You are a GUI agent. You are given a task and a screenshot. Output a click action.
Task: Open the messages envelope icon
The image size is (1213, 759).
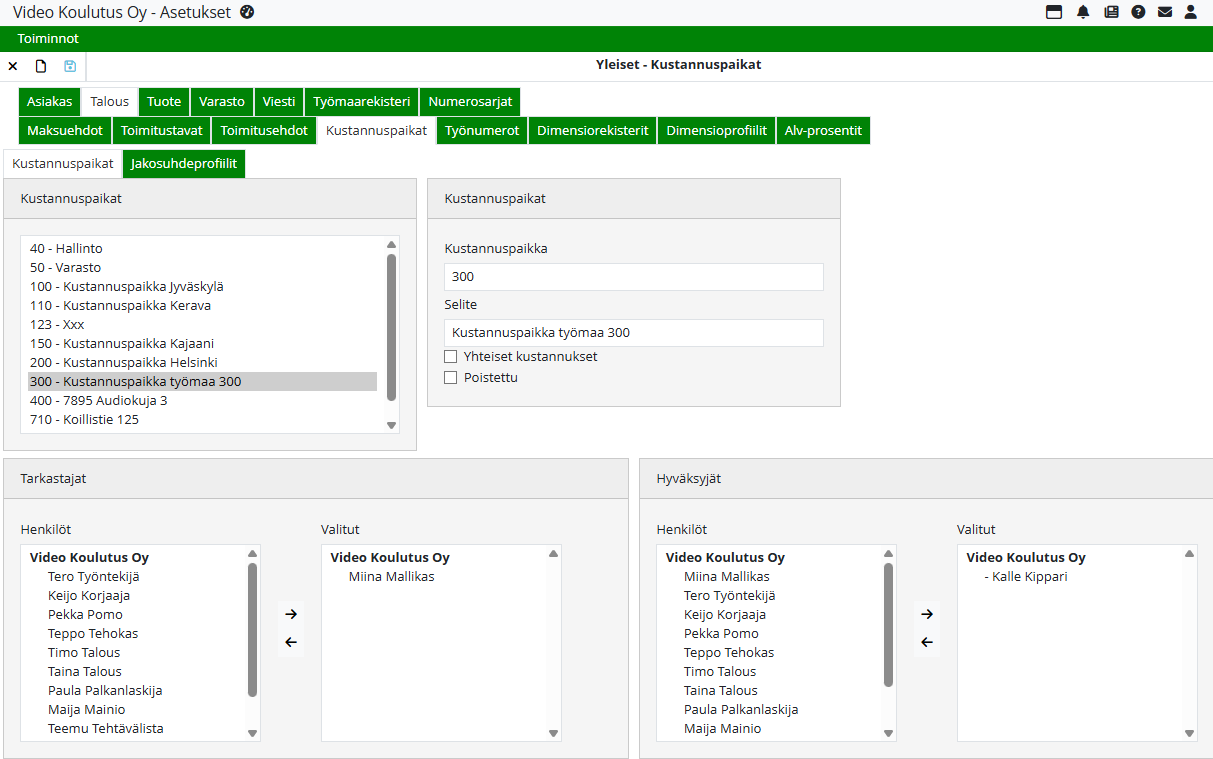pyautogui.click(x=1164, y=12)
